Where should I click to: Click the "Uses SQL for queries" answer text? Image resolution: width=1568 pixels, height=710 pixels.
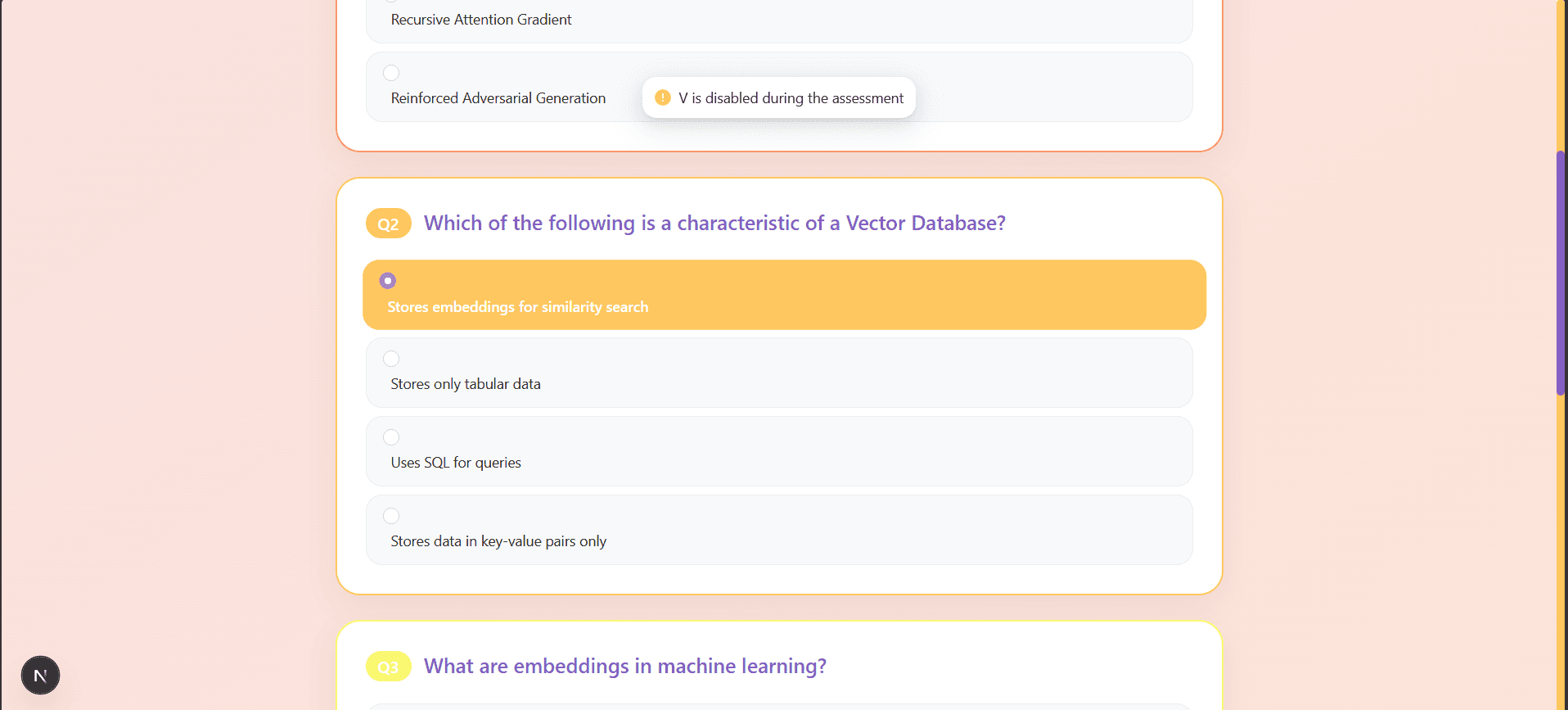point(456,463)
